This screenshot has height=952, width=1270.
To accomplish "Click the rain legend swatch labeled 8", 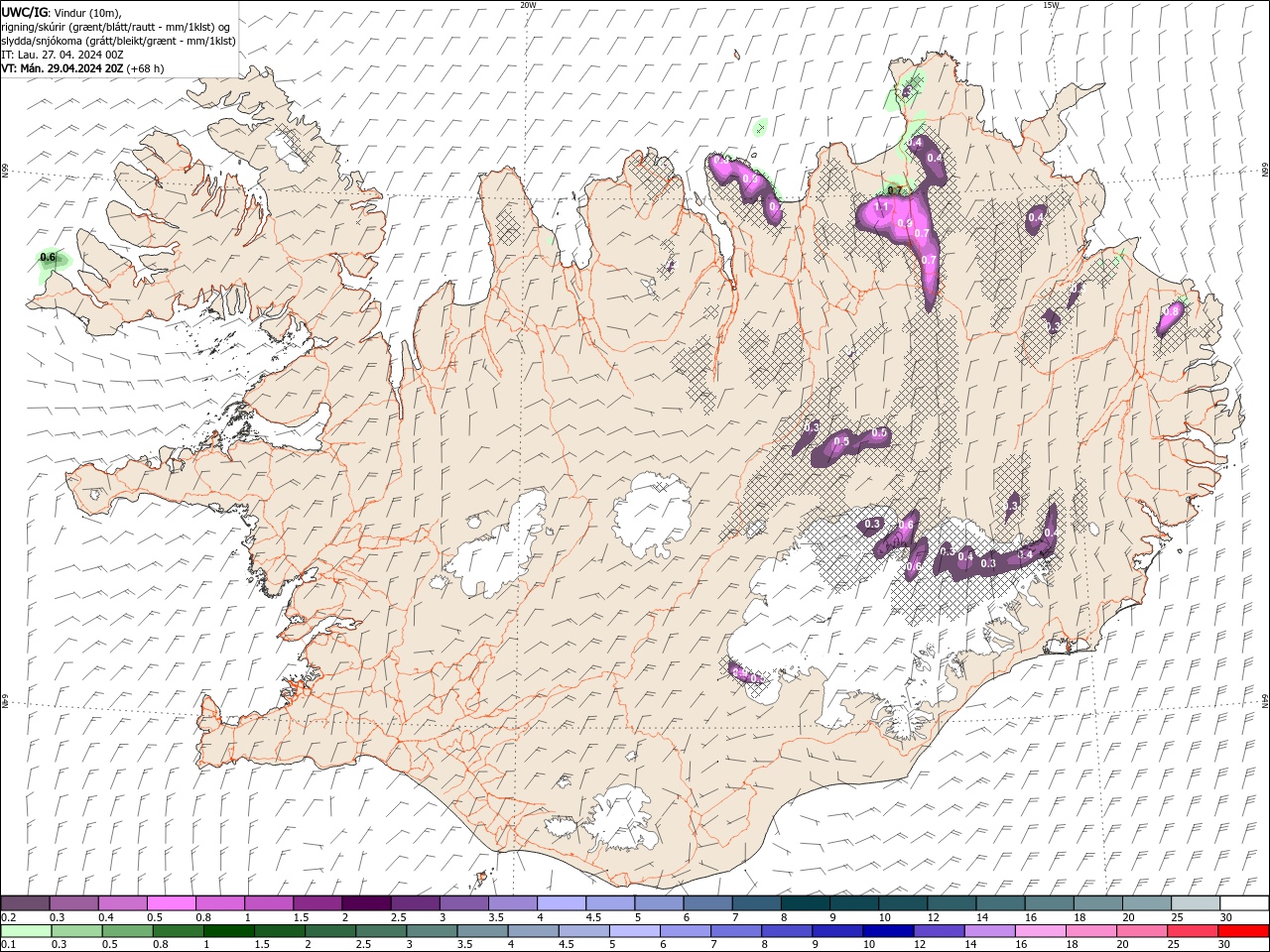I will click(x=788, y=931).
